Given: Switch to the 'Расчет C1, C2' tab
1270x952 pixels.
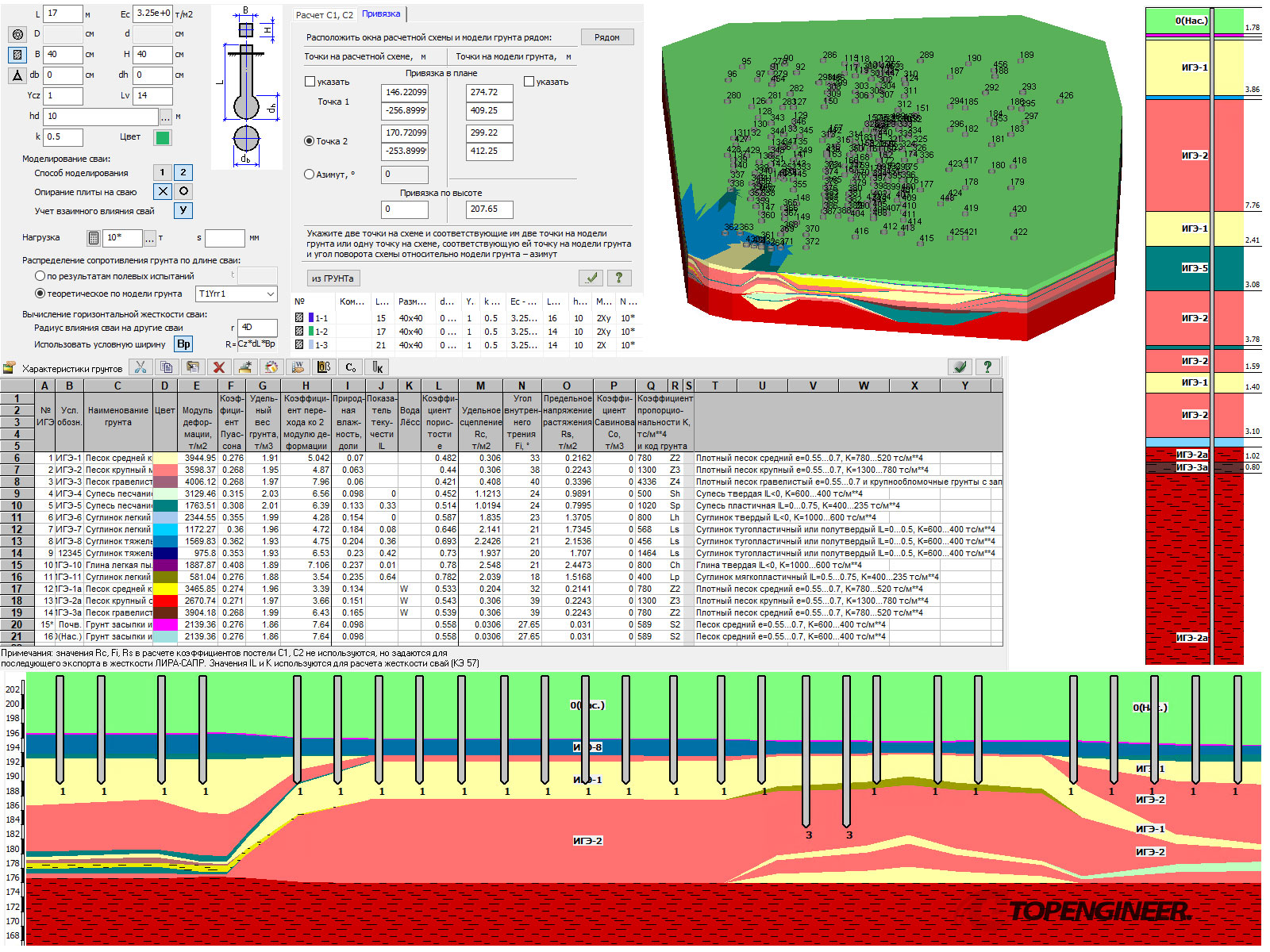Looking at the screenshot, I should 324,15.
